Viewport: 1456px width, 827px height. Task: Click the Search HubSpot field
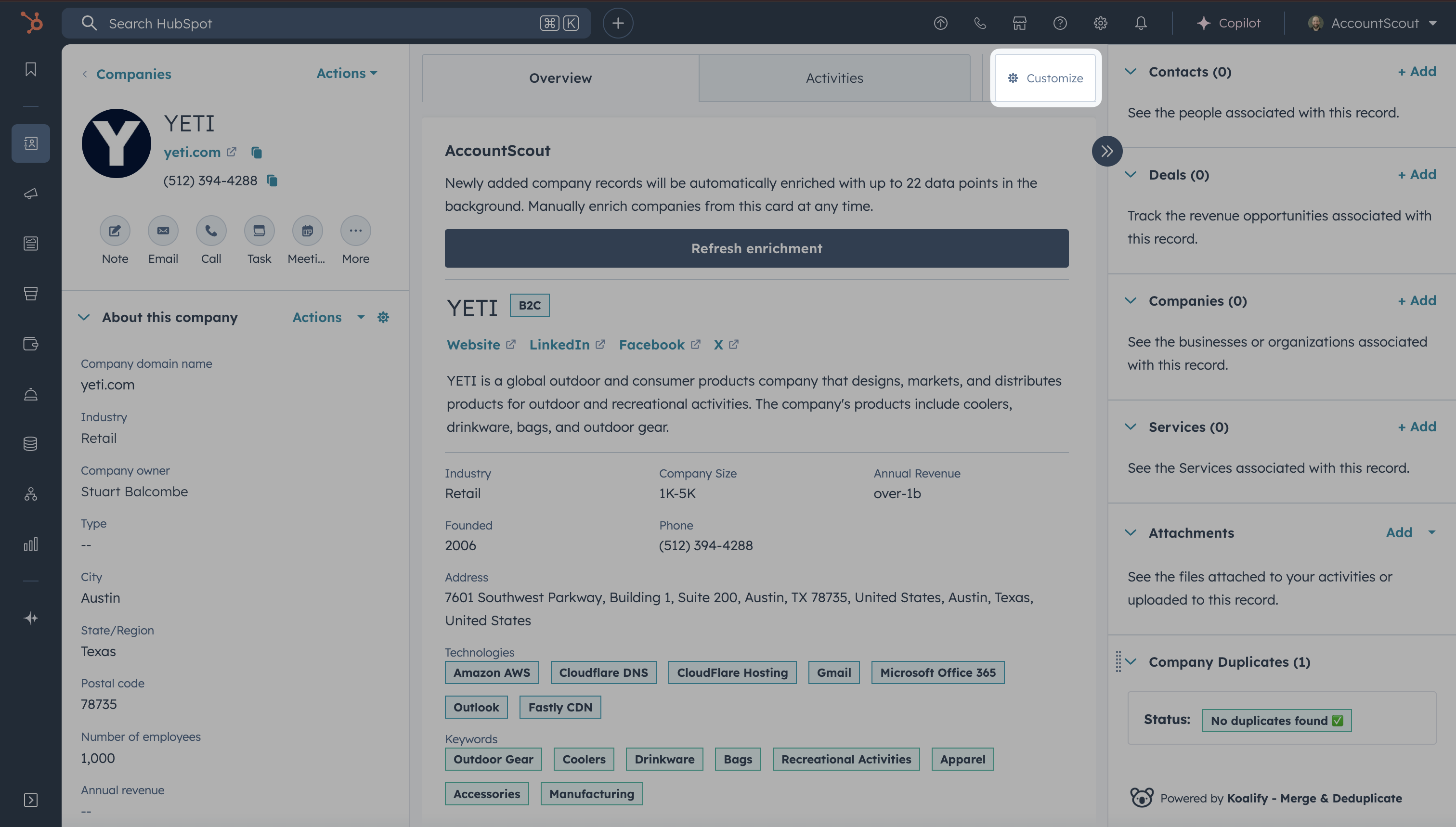(x=326, y=23)
